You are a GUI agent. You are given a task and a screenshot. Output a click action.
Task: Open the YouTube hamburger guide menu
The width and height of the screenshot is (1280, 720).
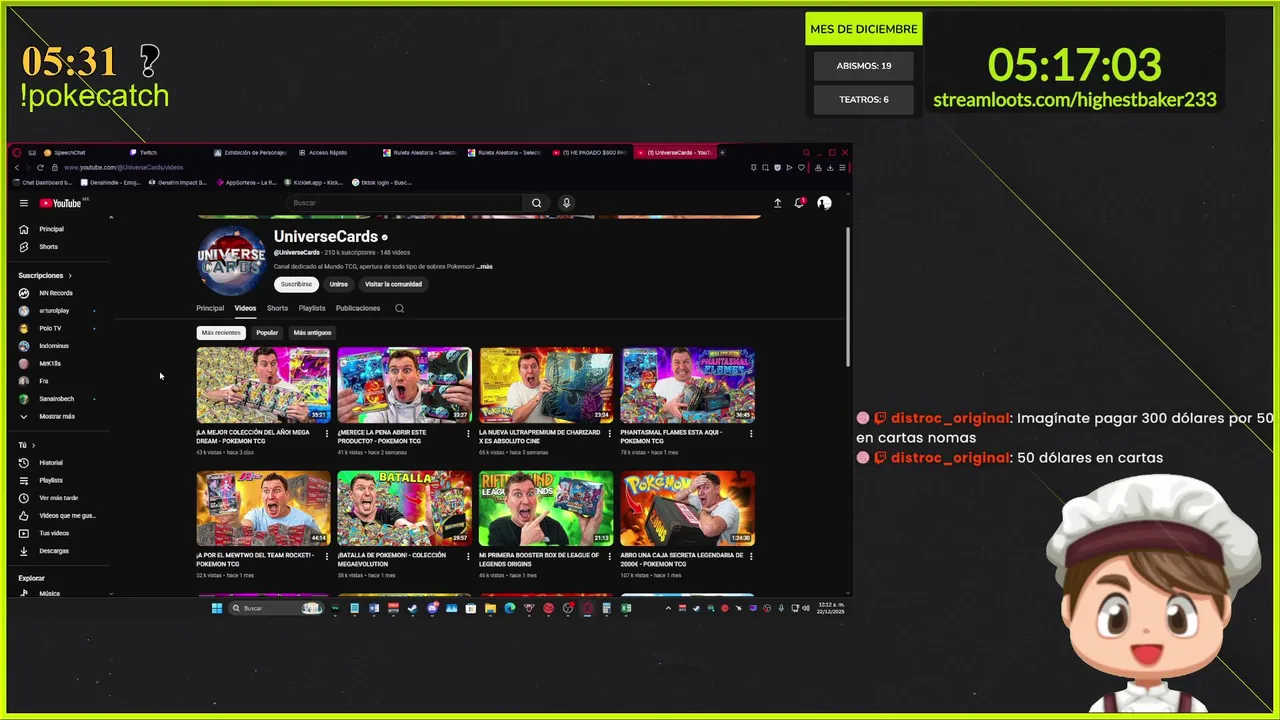(x=24, y=203)
